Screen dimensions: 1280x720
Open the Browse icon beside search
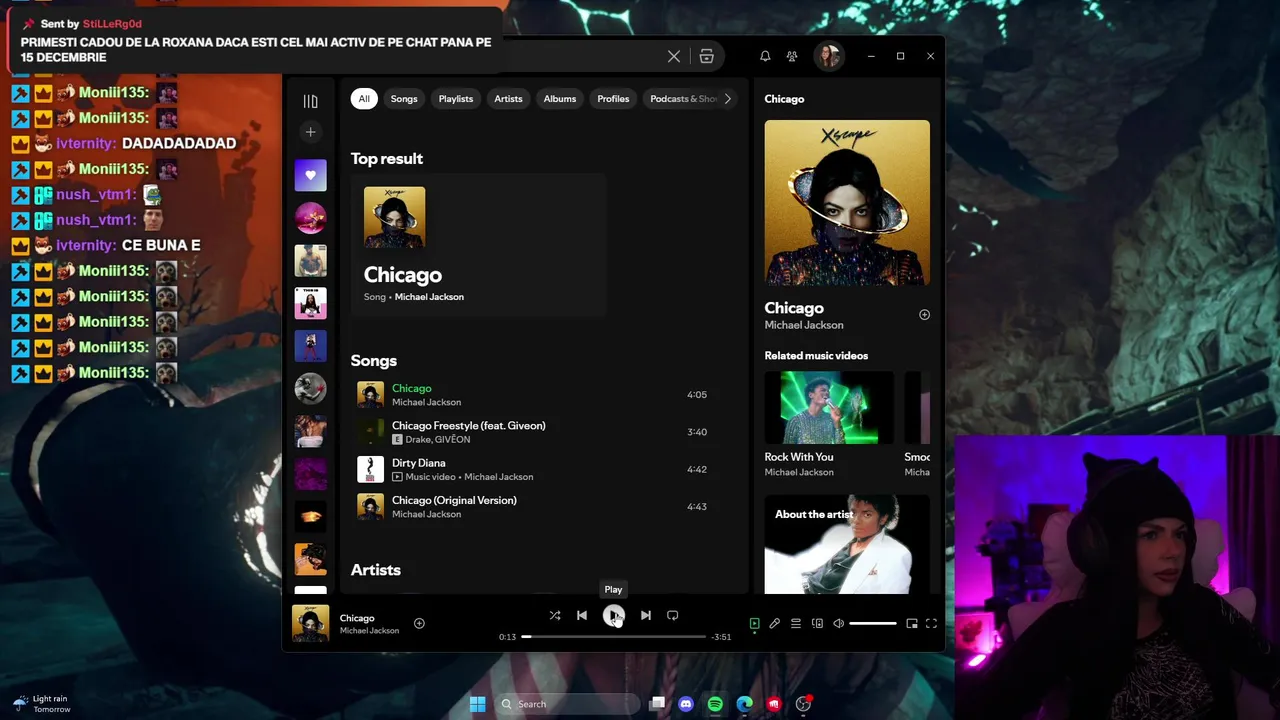point(706,56)
